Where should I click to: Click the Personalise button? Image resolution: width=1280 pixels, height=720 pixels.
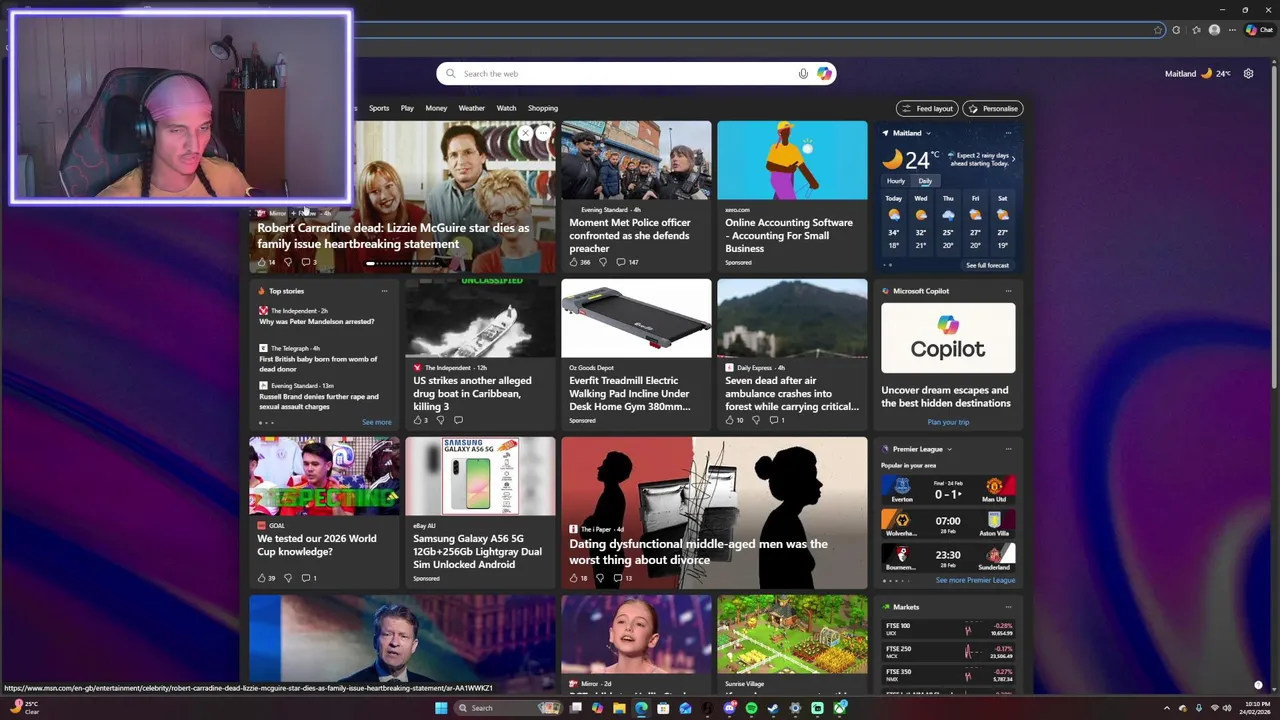coord(993,108)
